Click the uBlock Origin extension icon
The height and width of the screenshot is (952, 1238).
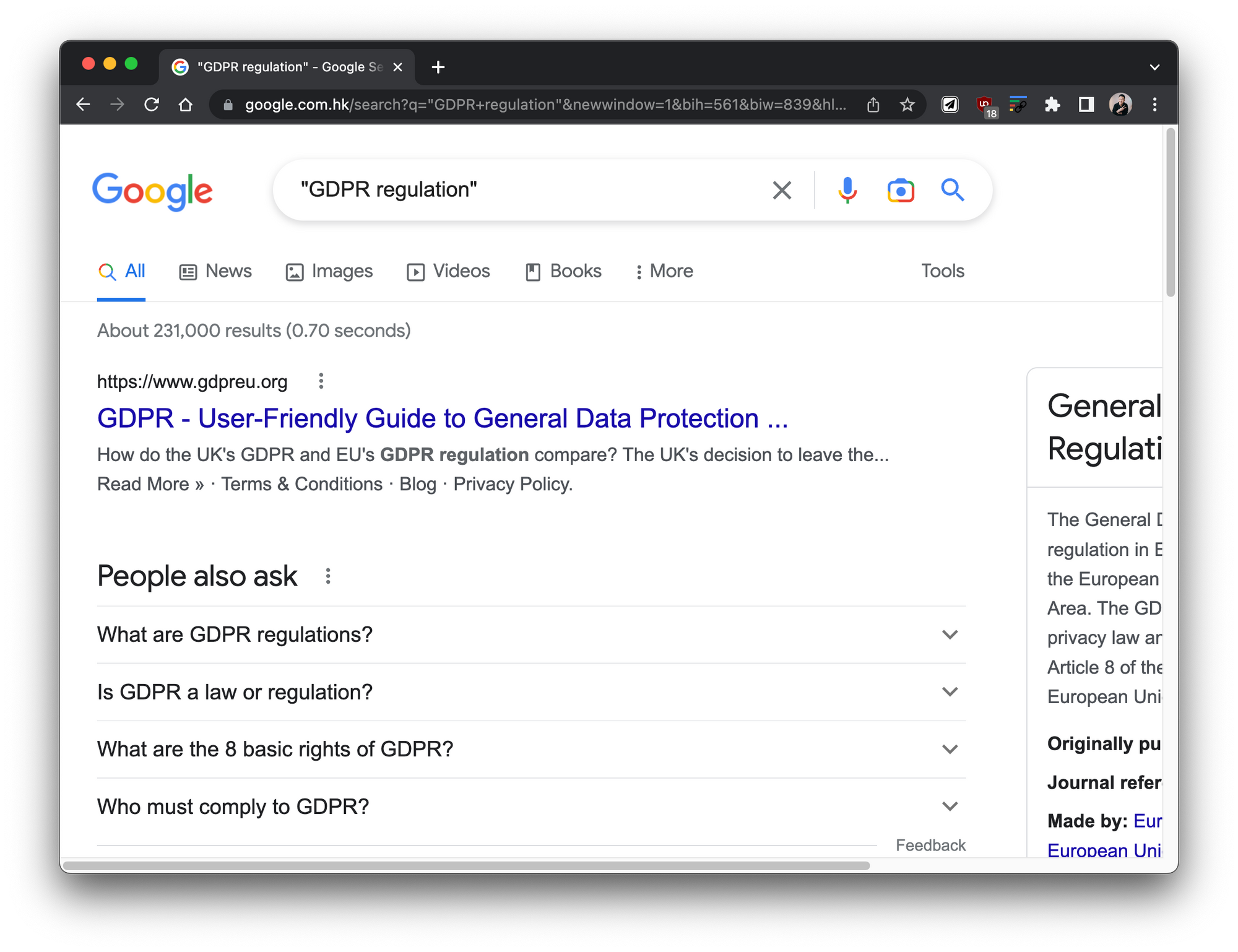point(984,105)
